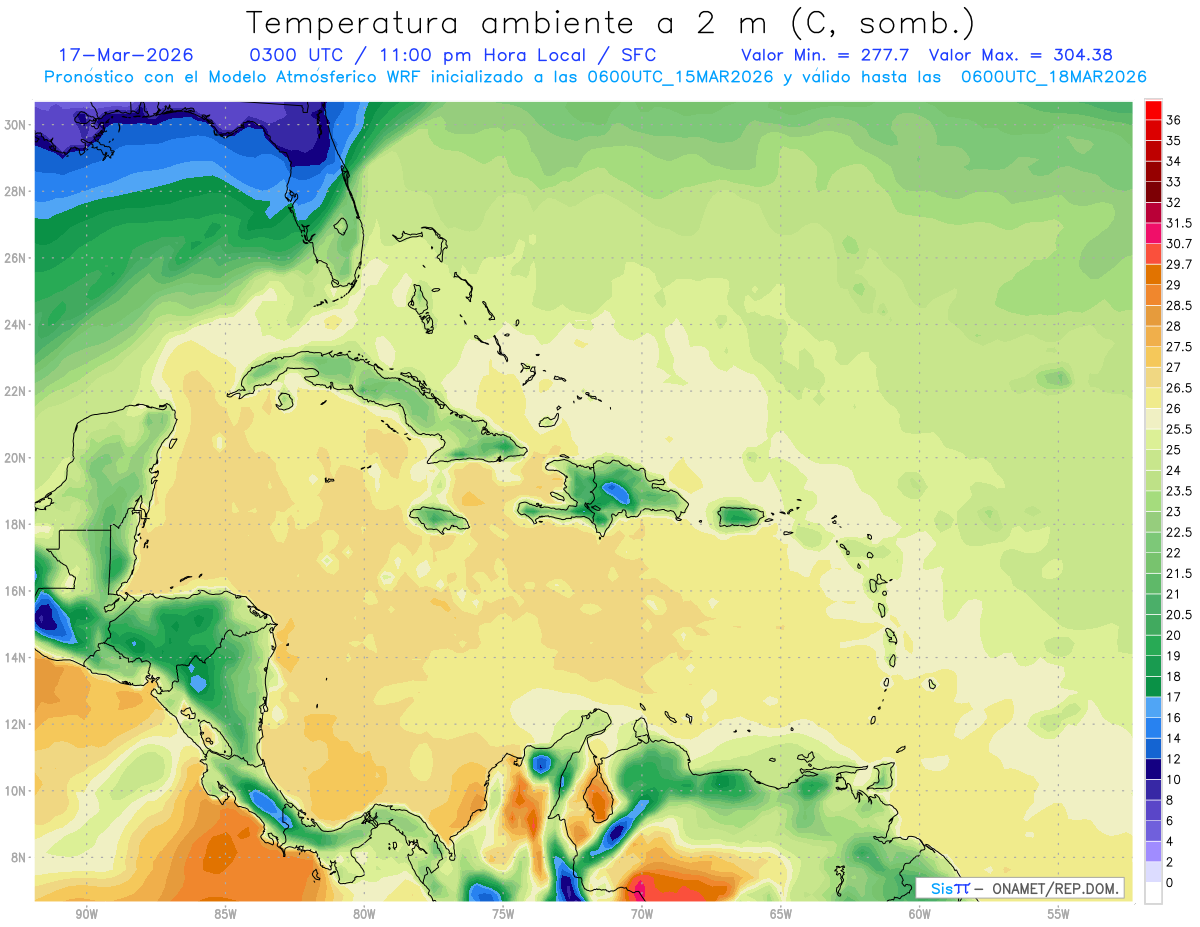Click the "22N" latitude label

pyautogui.click(x=15, y=391)
